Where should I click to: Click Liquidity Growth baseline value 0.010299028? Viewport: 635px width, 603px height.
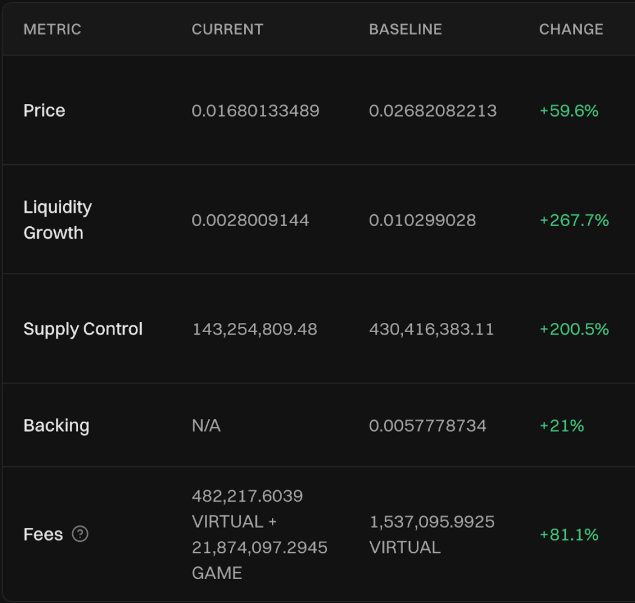click(422, 220)
